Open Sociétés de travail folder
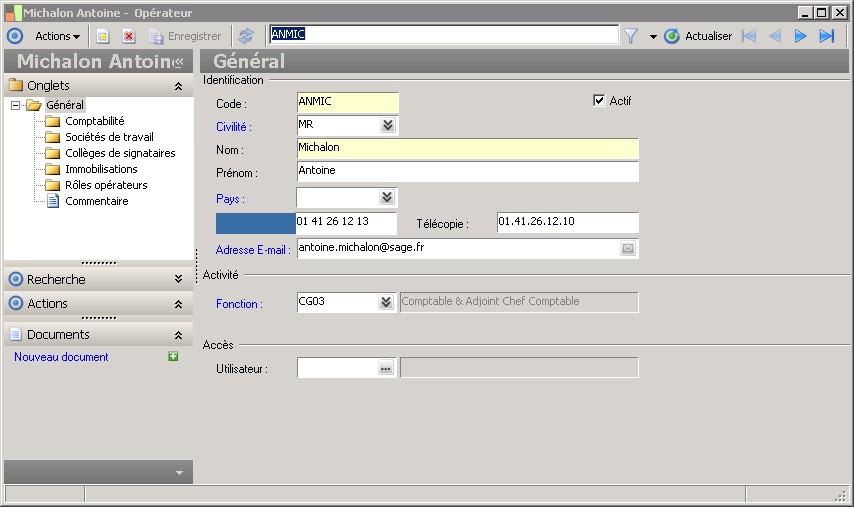 click(x=109, y=137)
